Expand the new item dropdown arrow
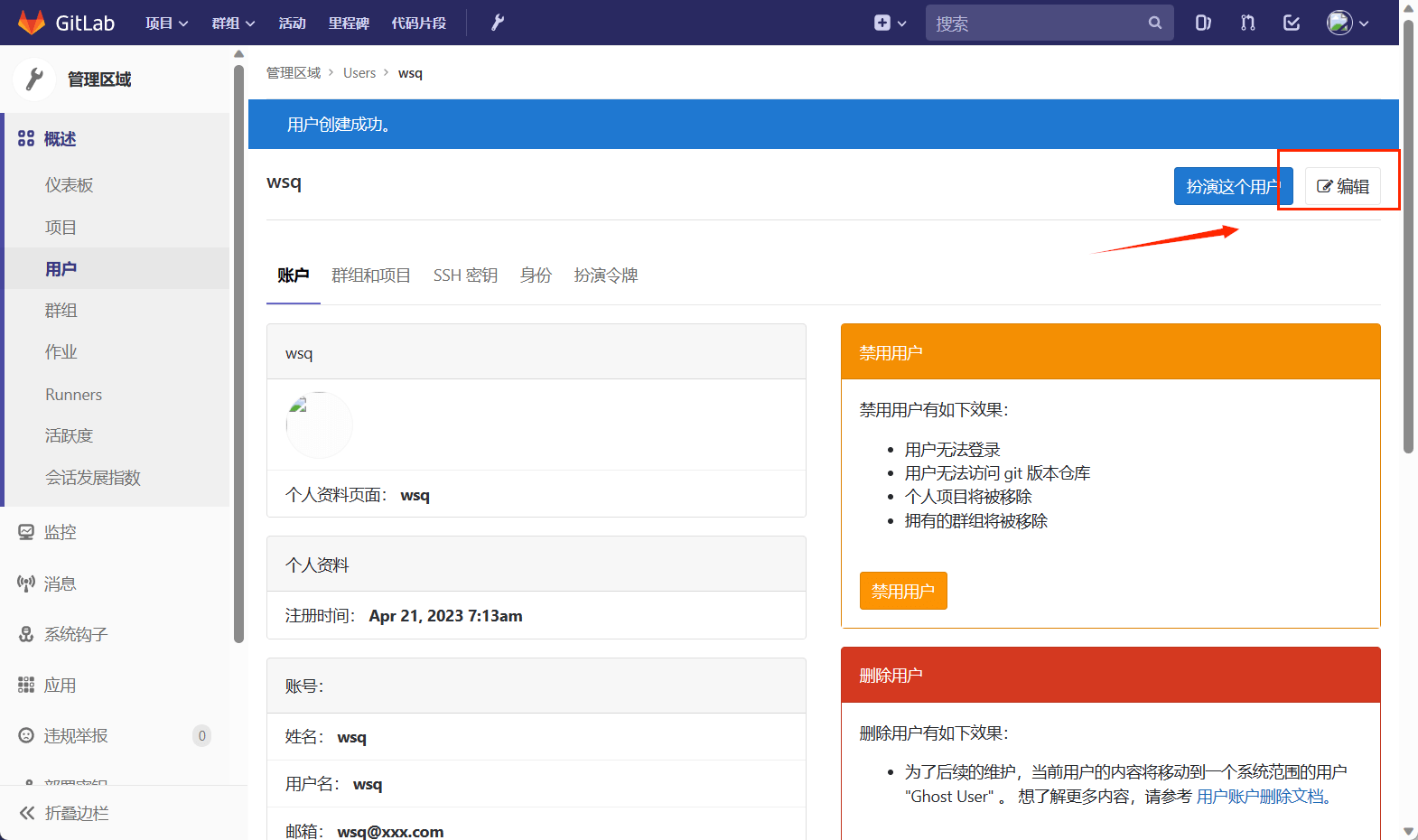 [902, 23]
